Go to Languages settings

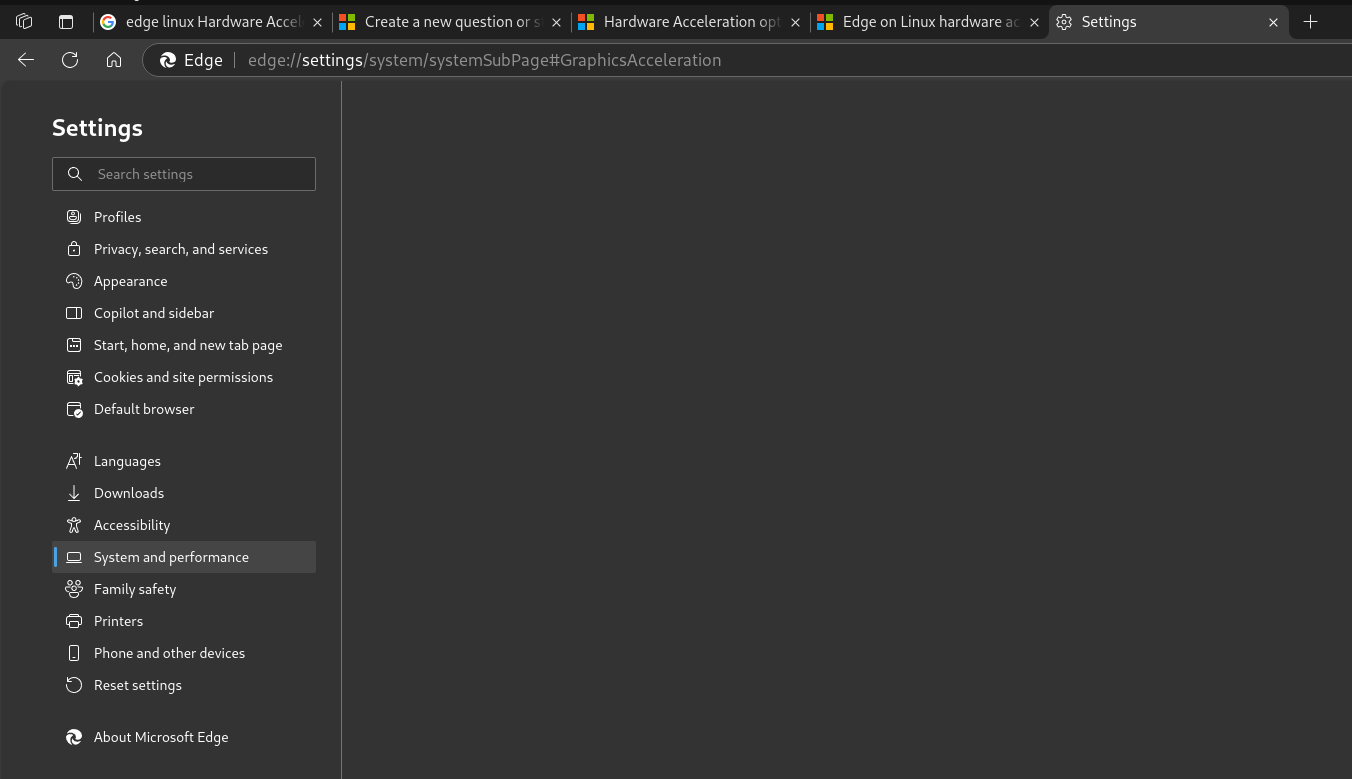184,461
